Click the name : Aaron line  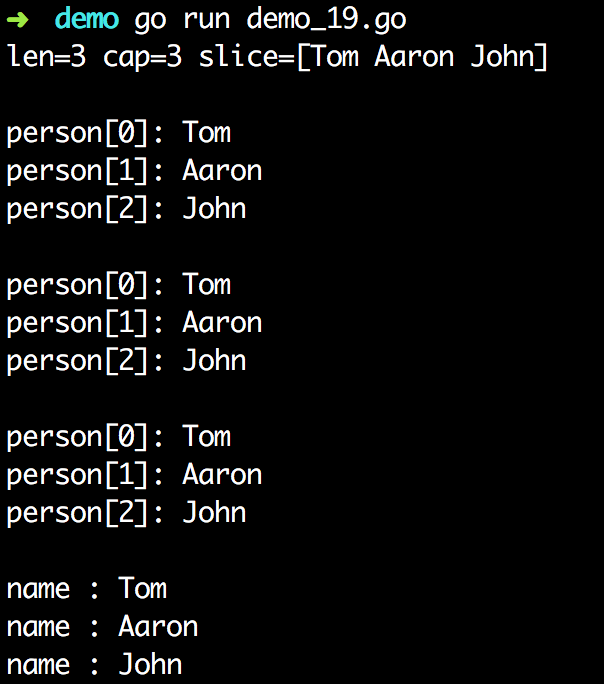(102, 626)
